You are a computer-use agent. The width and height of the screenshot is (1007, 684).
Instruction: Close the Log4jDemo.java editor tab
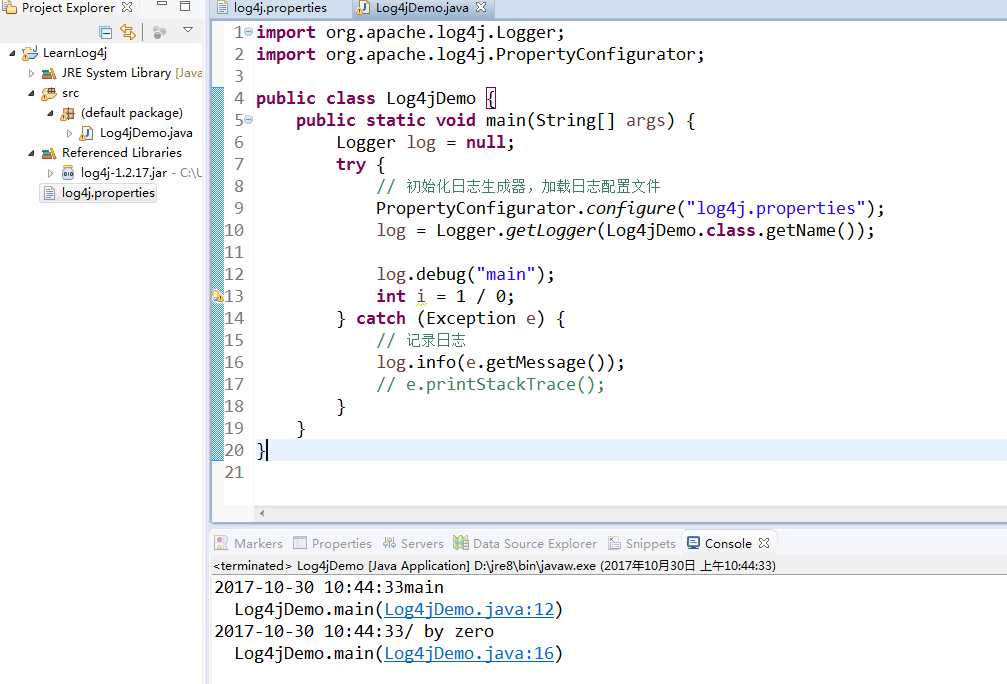[x=481, y=8]
